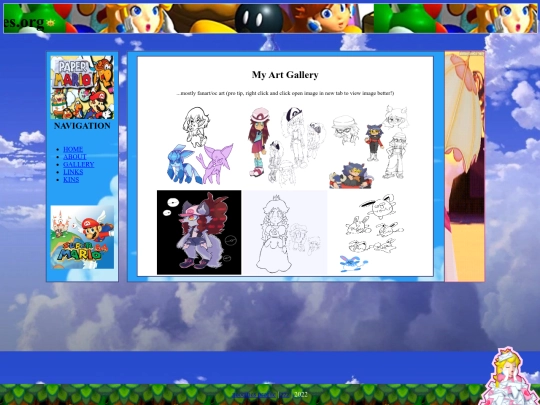
Task: Open the chibi character sketches artwork thumbnail
Action: point(371,146)
